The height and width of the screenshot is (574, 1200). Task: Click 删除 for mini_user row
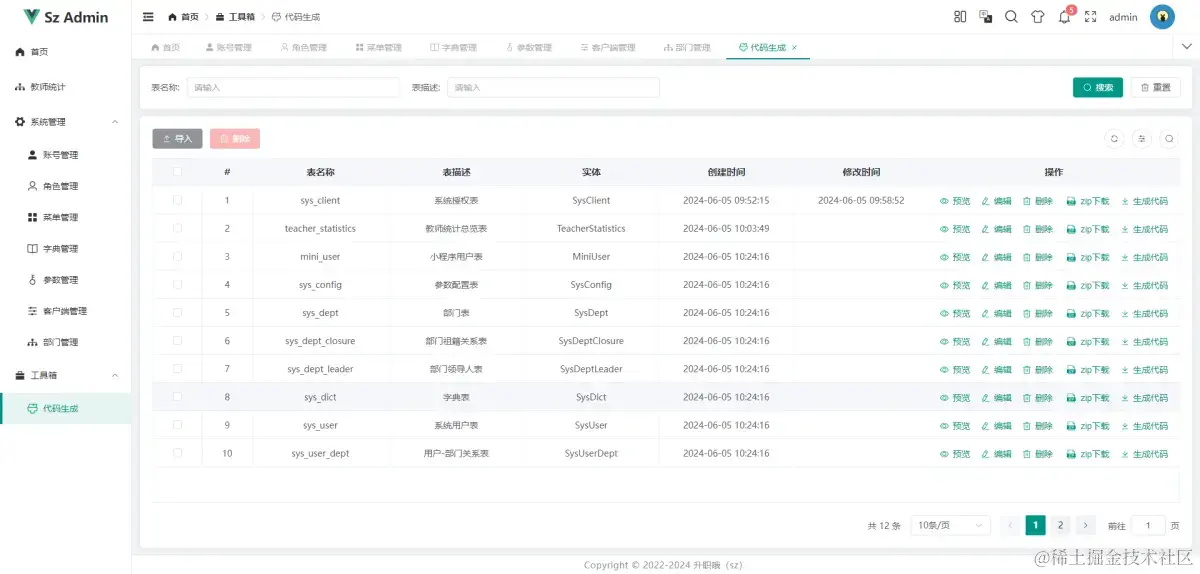tap(1038, 257)
